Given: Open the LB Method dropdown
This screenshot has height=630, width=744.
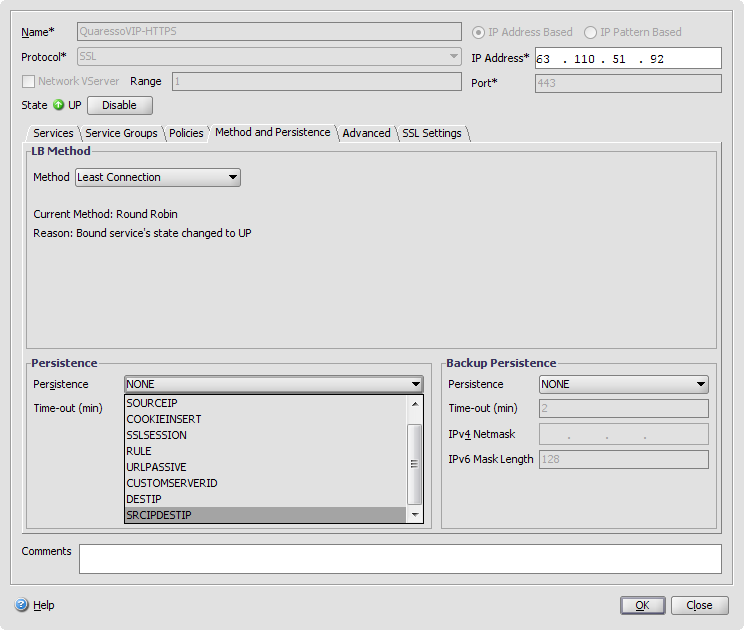Looking at the screenshot, I should [x=158, y=177].
